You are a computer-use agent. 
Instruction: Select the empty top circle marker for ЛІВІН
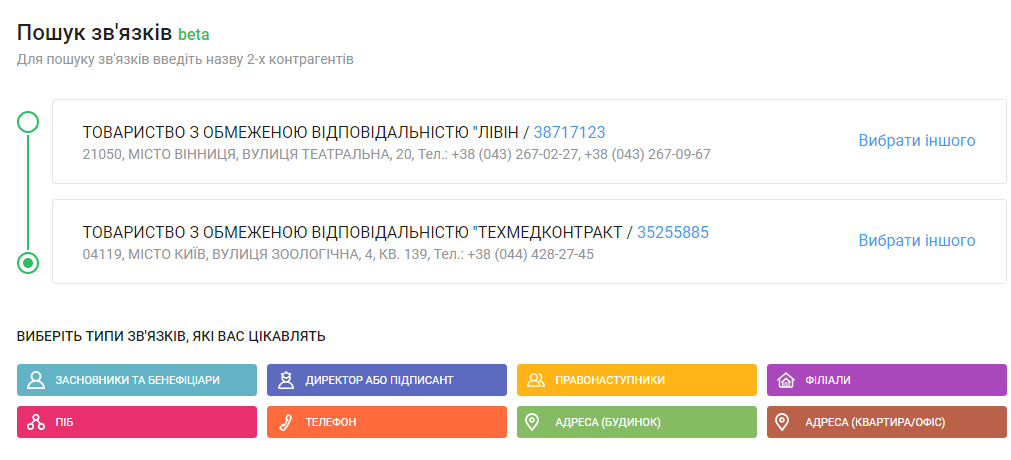pos(29,122)
